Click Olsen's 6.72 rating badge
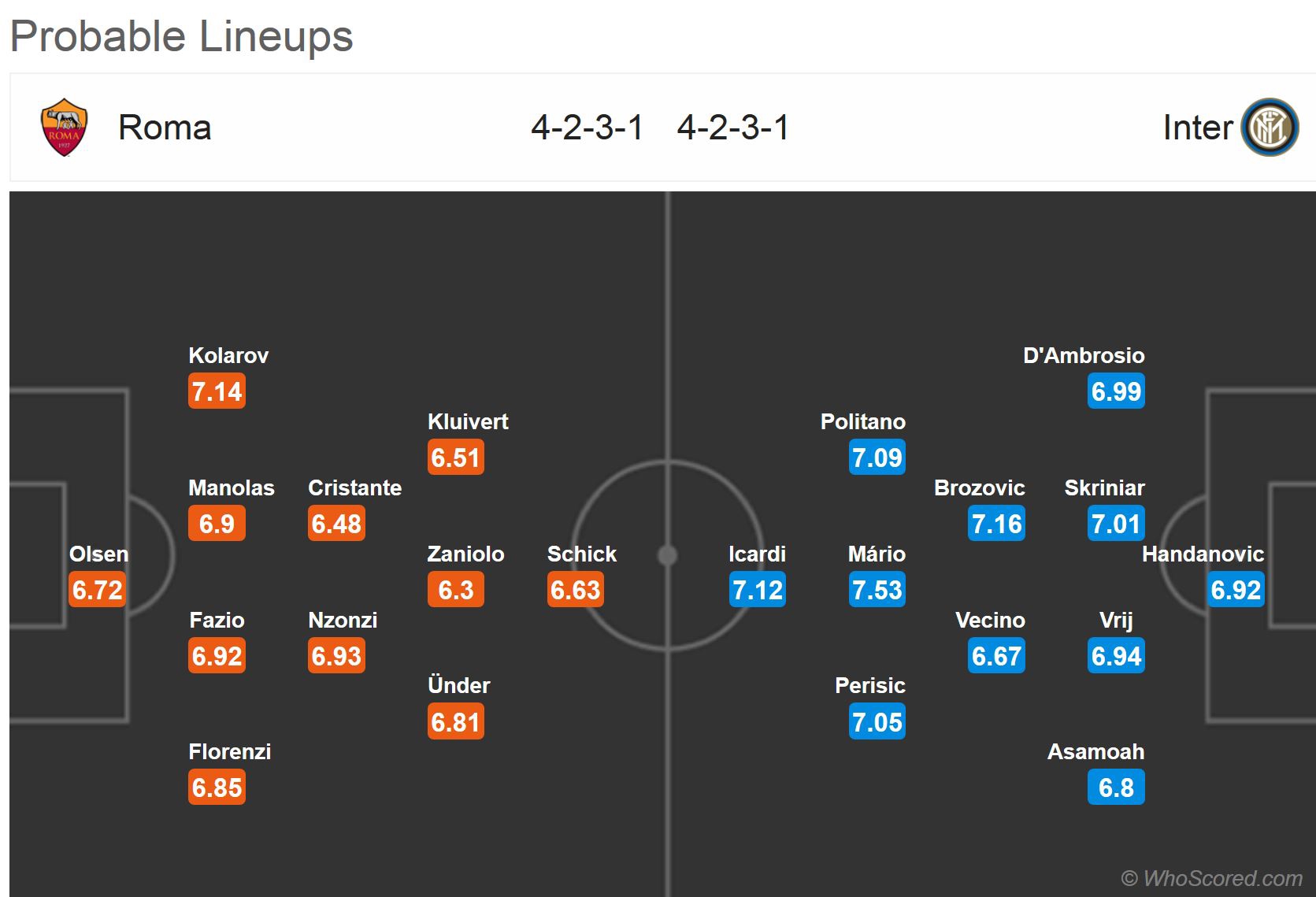The width and height of the screenshot is (1316, 897). click(x=98, y=590)
